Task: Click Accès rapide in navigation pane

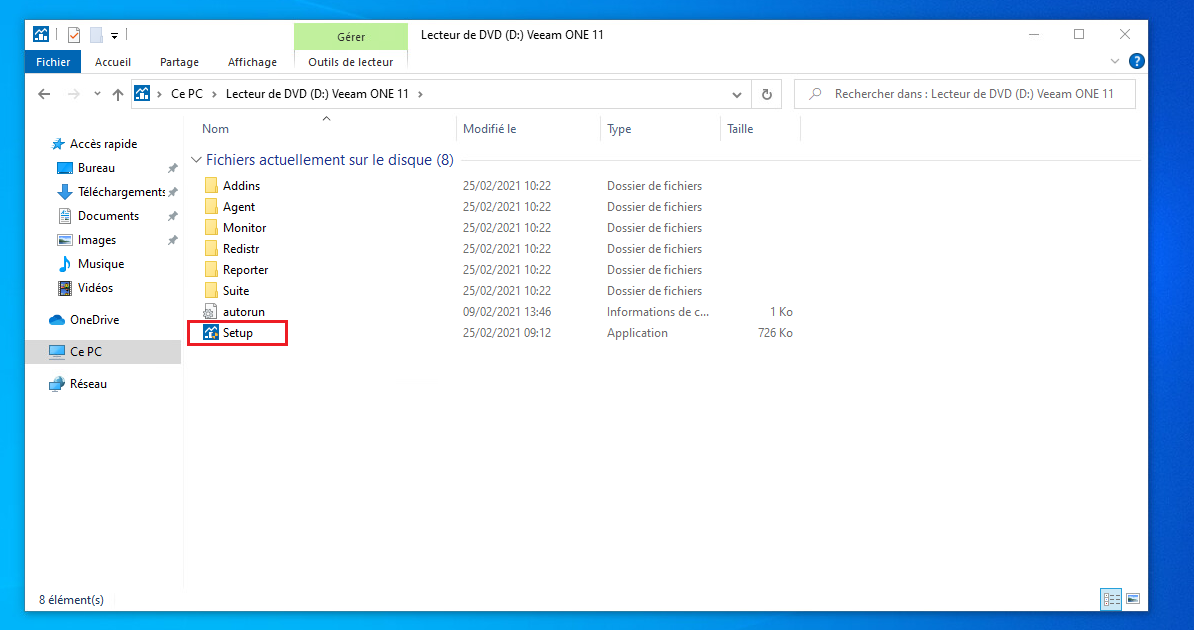Action: (104, 144)
